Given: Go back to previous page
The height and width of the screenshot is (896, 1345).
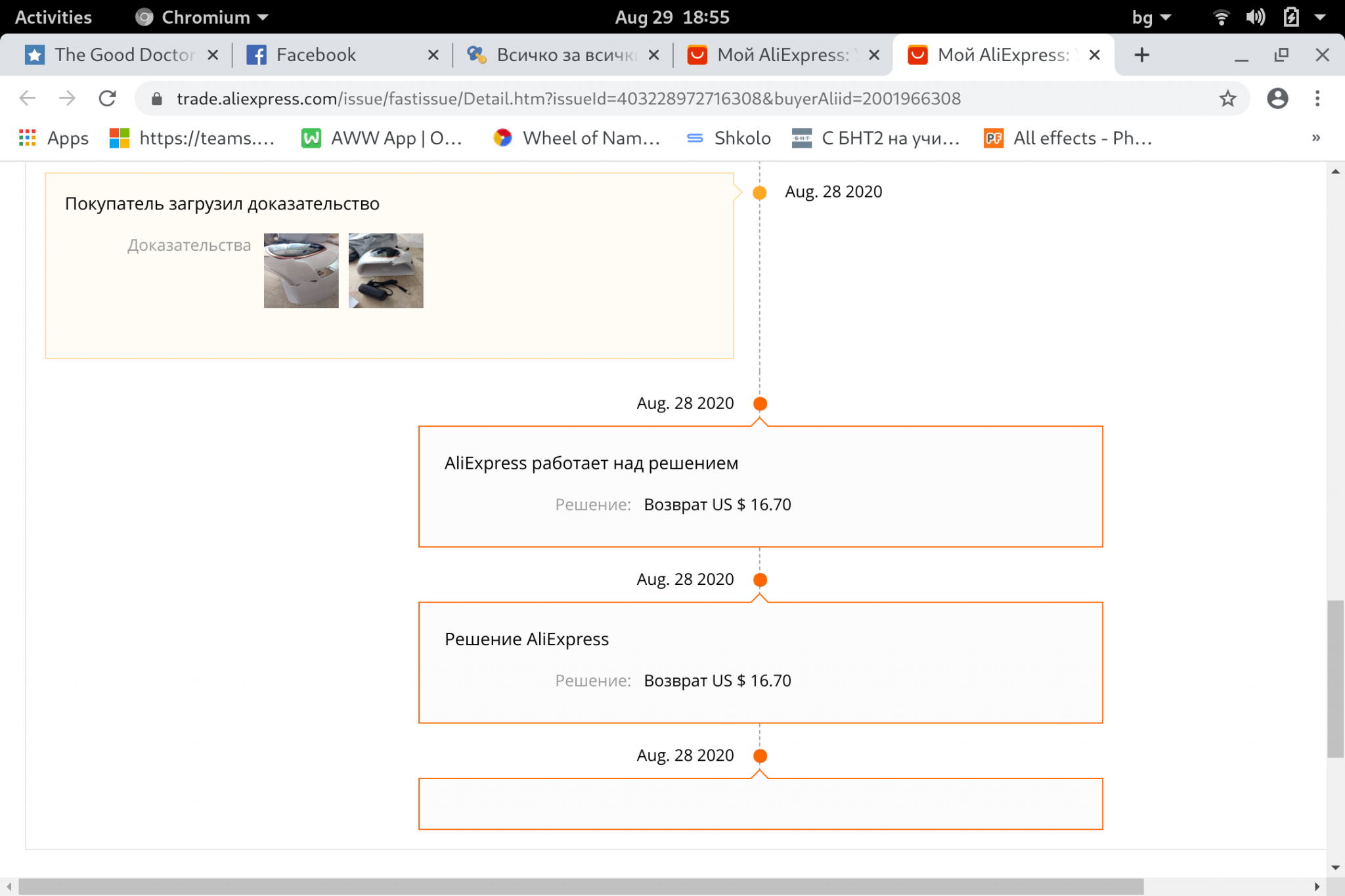Looking at the screenshot, I should tap(27, 98).
